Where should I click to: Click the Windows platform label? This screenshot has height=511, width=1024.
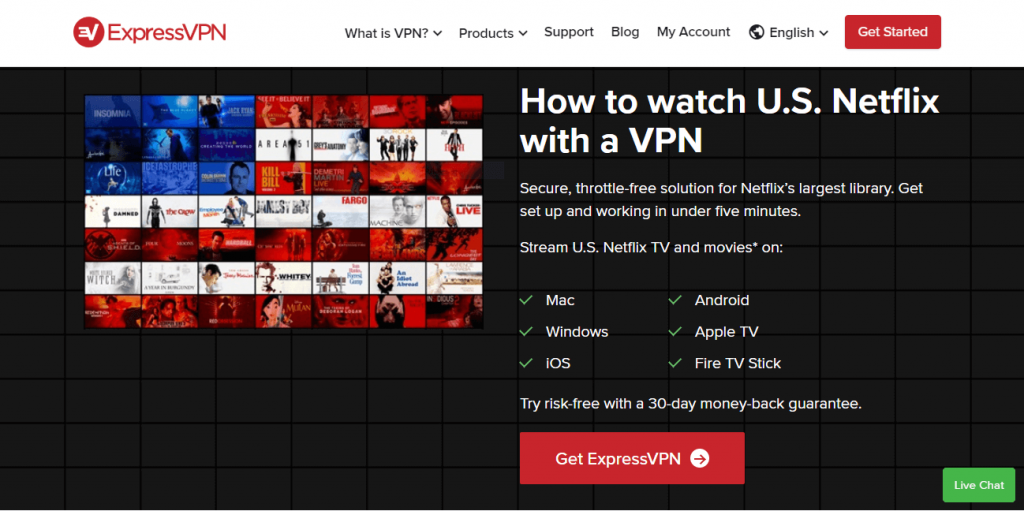(577, 332)
